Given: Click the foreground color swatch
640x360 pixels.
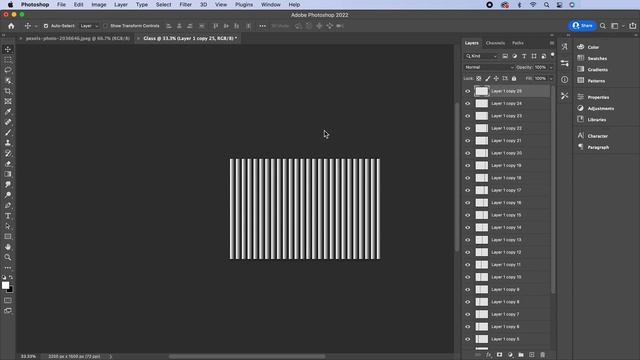Looking at the screenshot, I should pos(5,285).
